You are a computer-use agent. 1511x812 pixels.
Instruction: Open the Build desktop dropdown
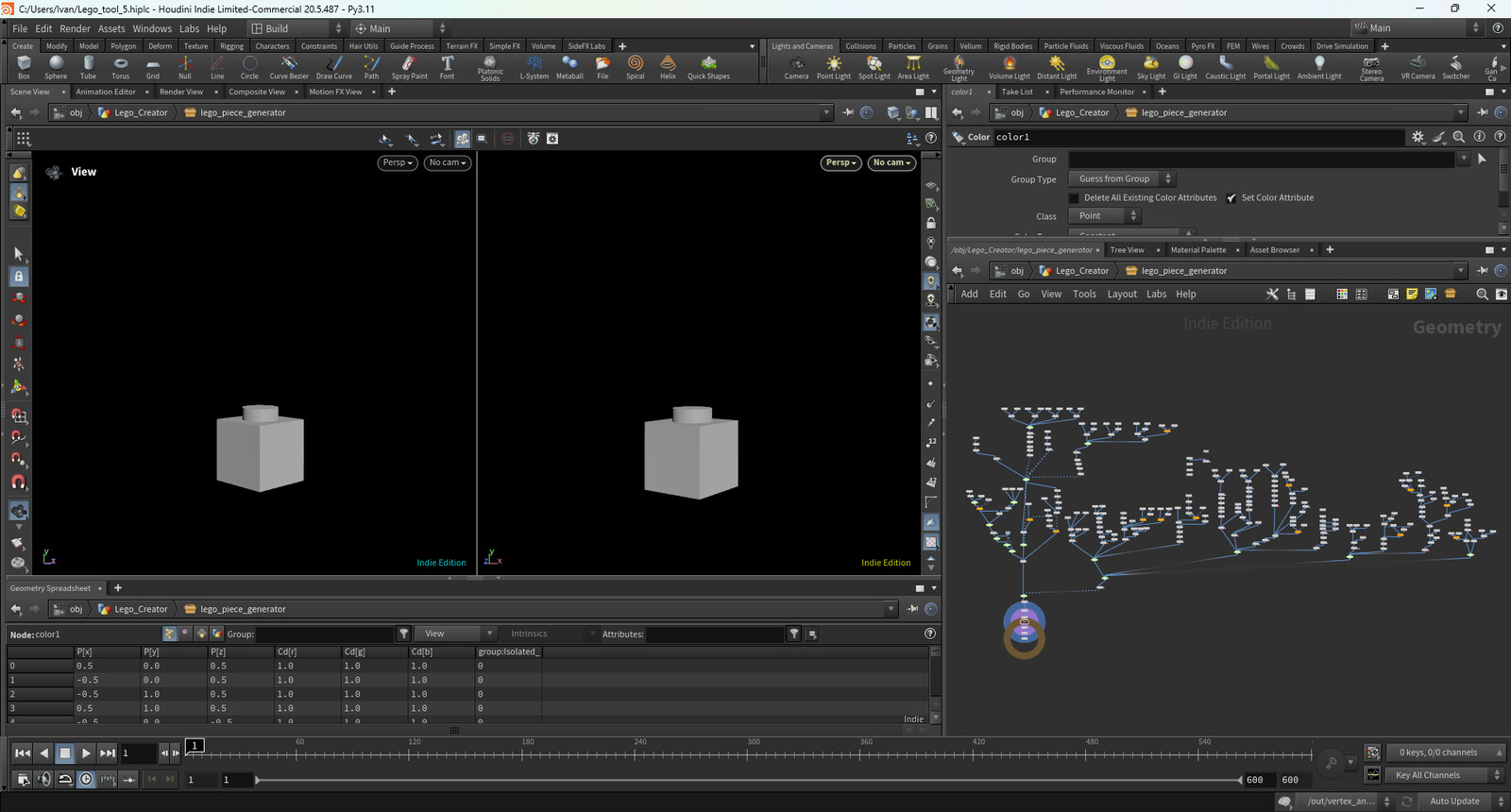(x=297, y=28)
